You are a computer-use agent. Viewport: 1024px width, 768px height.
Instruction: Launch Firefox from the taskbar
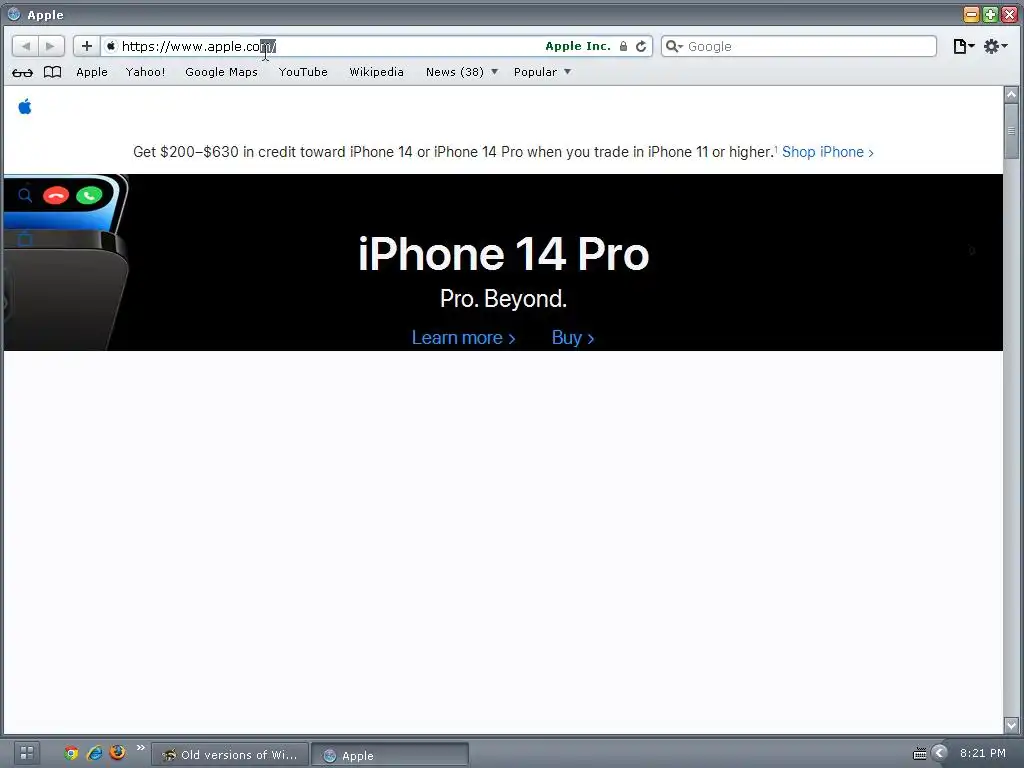click(x=118, y=752)
